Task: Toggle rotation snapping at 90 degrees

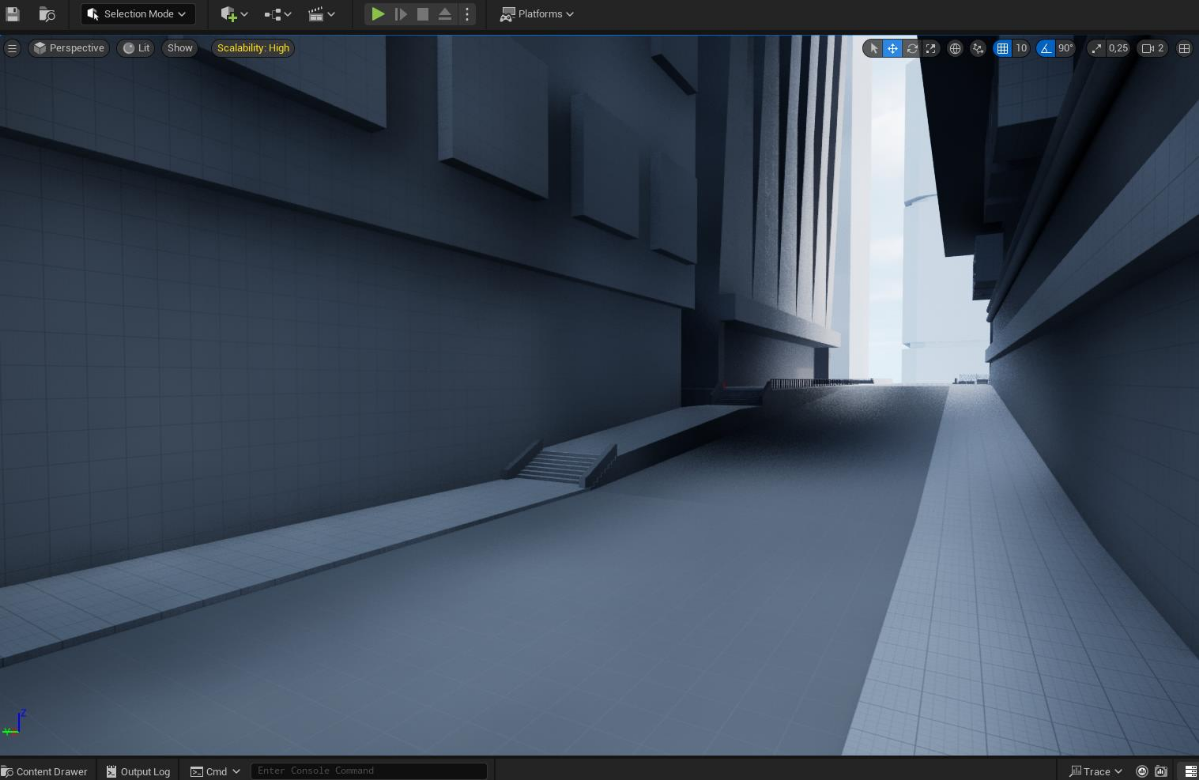Action: (x=1047, y=48)
